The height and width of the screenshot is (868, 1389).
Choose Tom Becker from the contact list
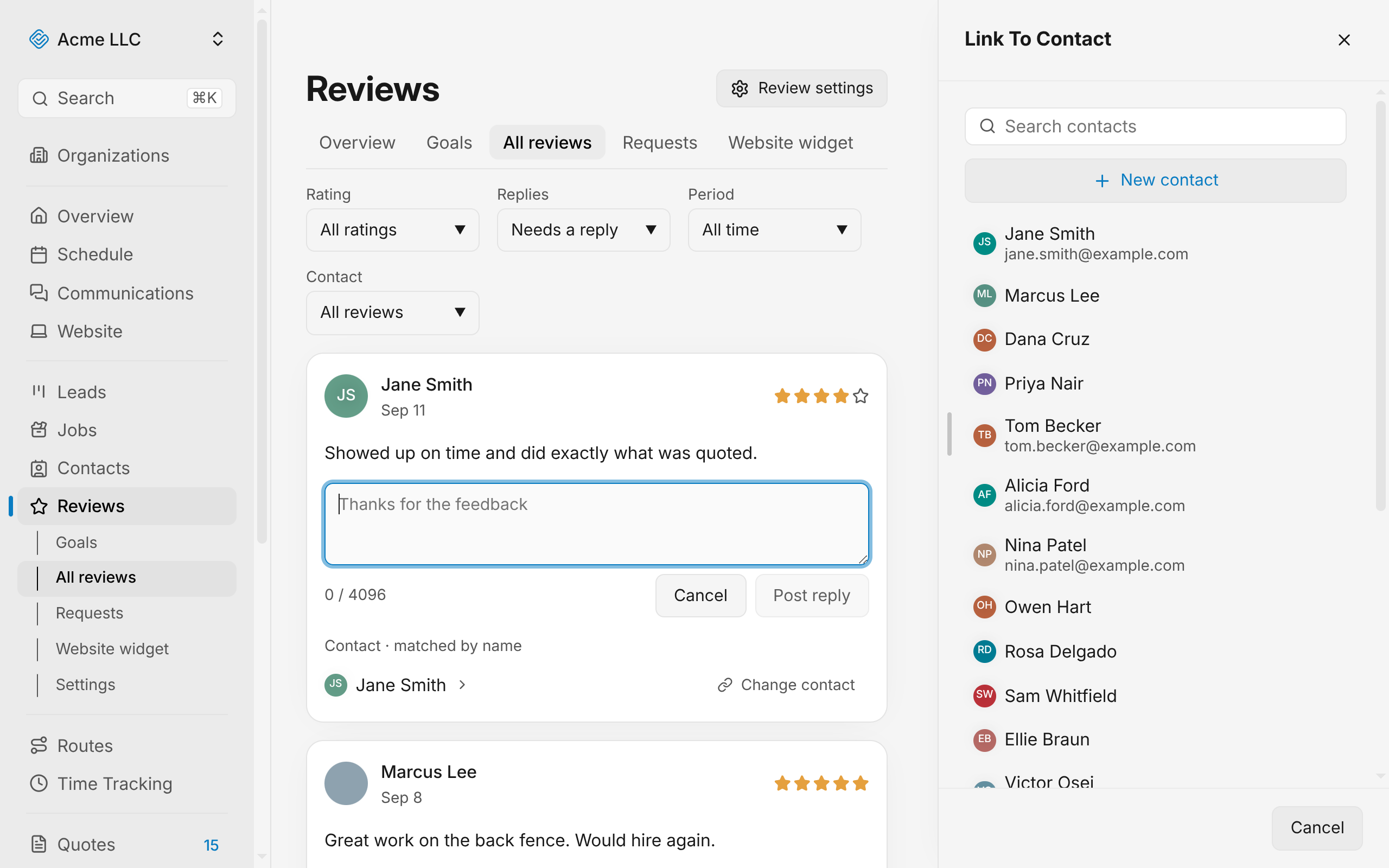coord(1155,435)
